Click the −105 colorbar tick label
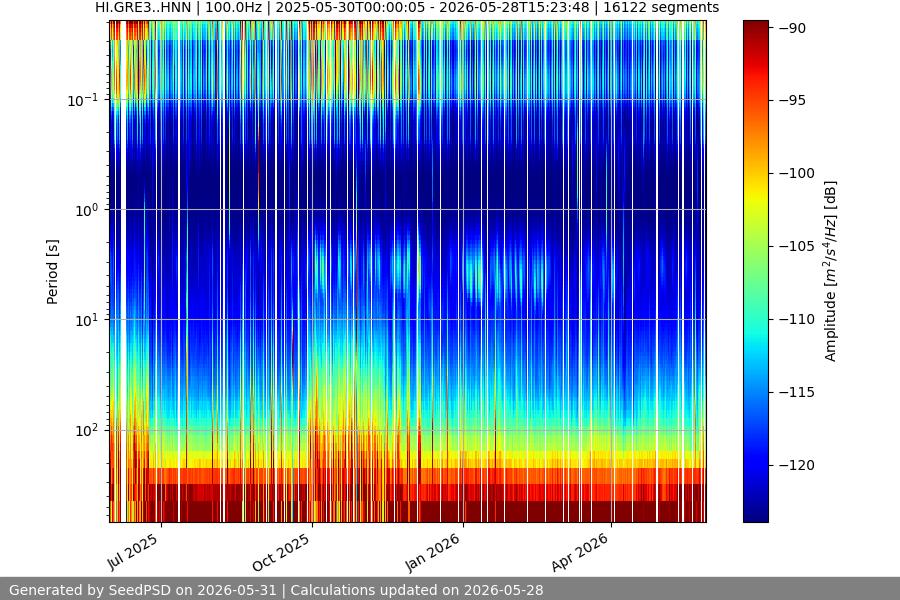This screenshot has height=600, width=900. [x=796, y=246]
